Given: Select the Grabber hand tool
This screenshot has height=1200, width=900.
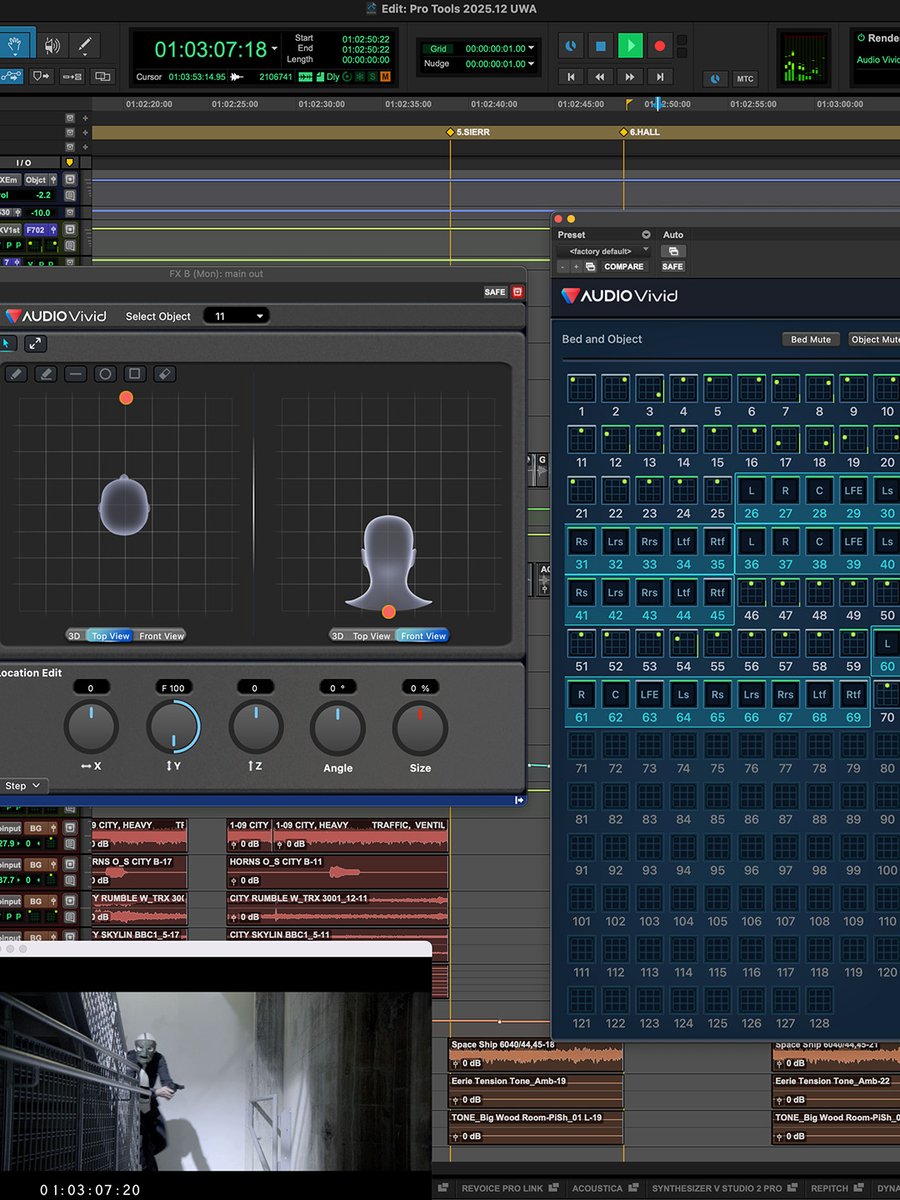Looking at the screenshot, I should click(x=17, y=45).
